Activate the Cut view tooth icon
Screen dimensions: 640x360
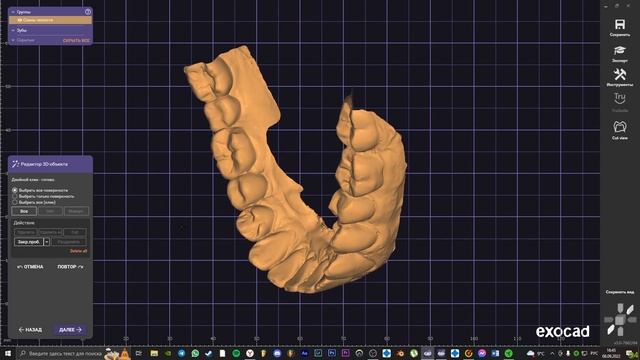(620, 127)
